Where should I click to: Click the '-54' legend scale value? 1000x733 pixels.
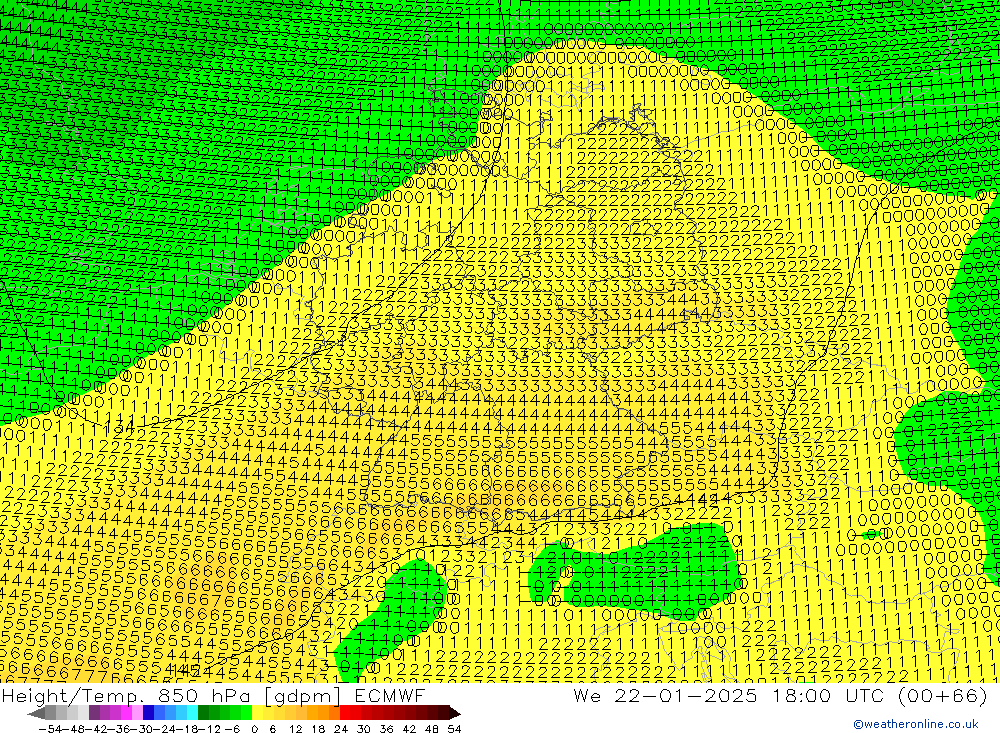(50, 729)
